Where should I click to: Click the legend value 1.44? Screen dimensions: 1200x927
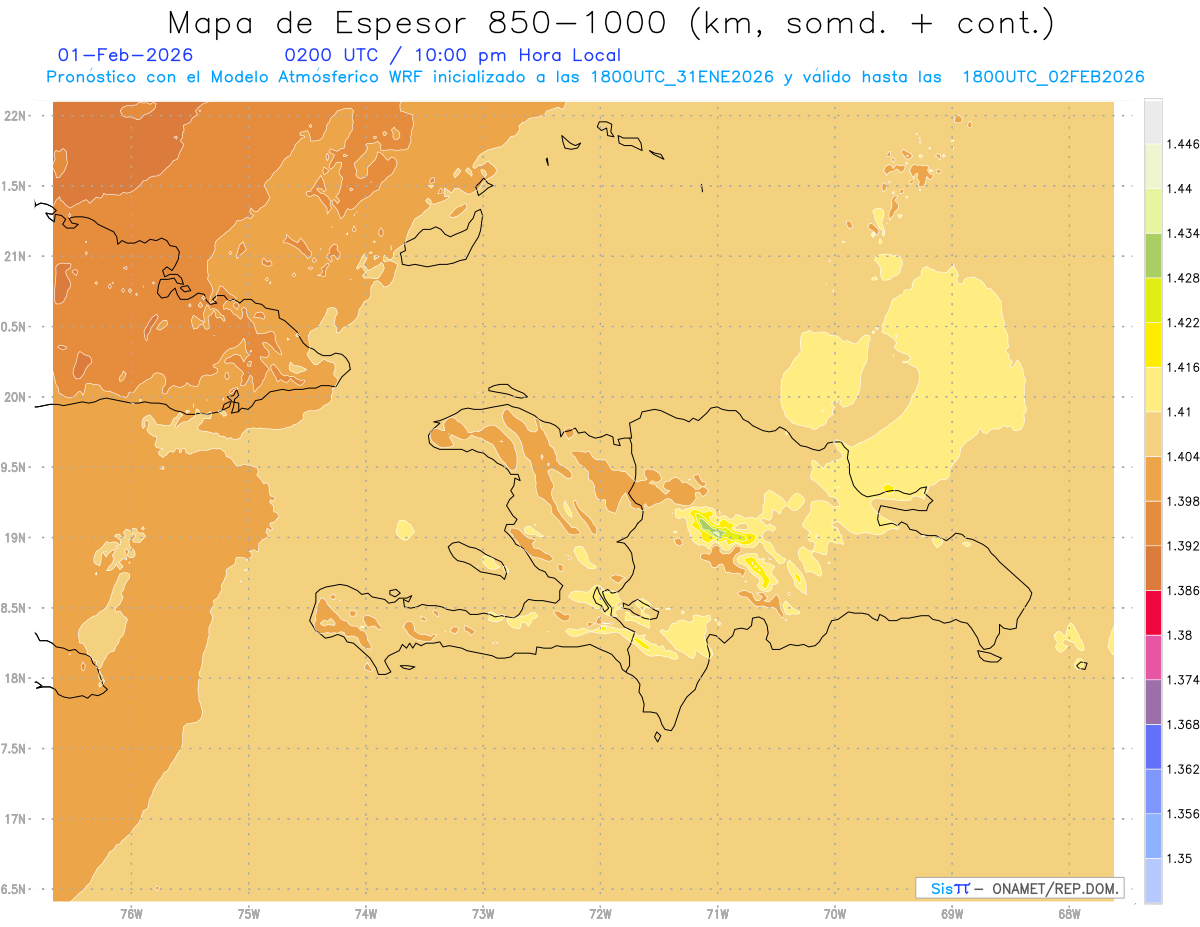tap(1178, 189)
